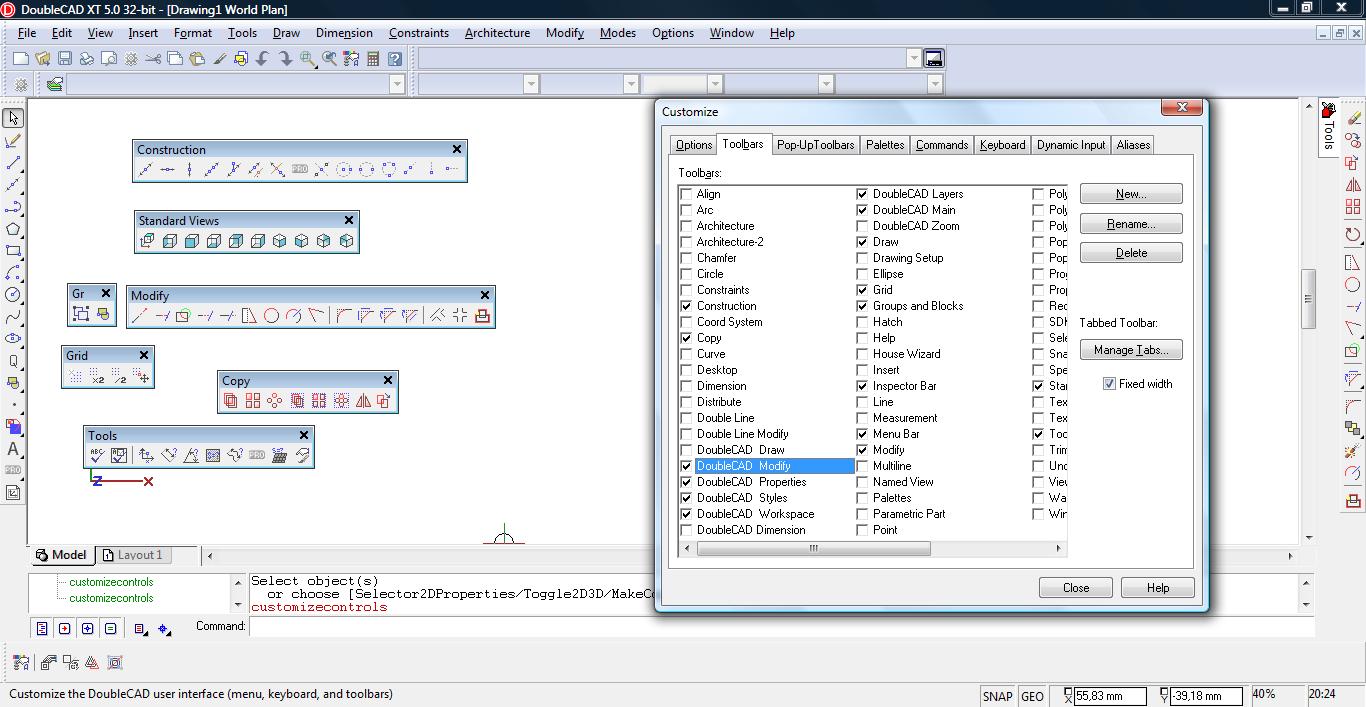The image size is (1366, 707).
Task: Click the spell check icon in the Tools toolbar
Action: [97, 456]
